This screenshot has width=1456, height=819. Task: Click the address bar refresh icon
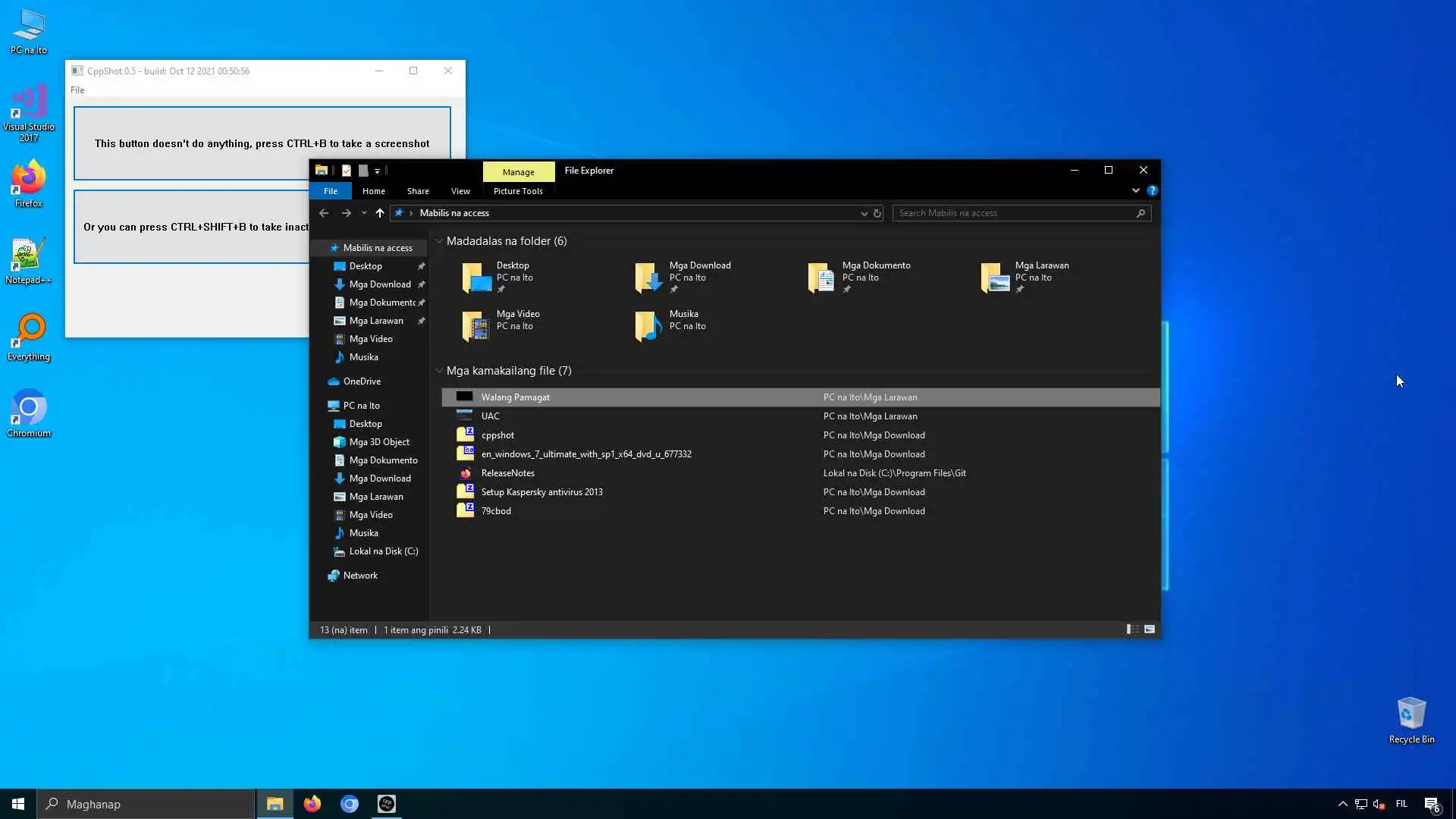(x=877, y=213)
